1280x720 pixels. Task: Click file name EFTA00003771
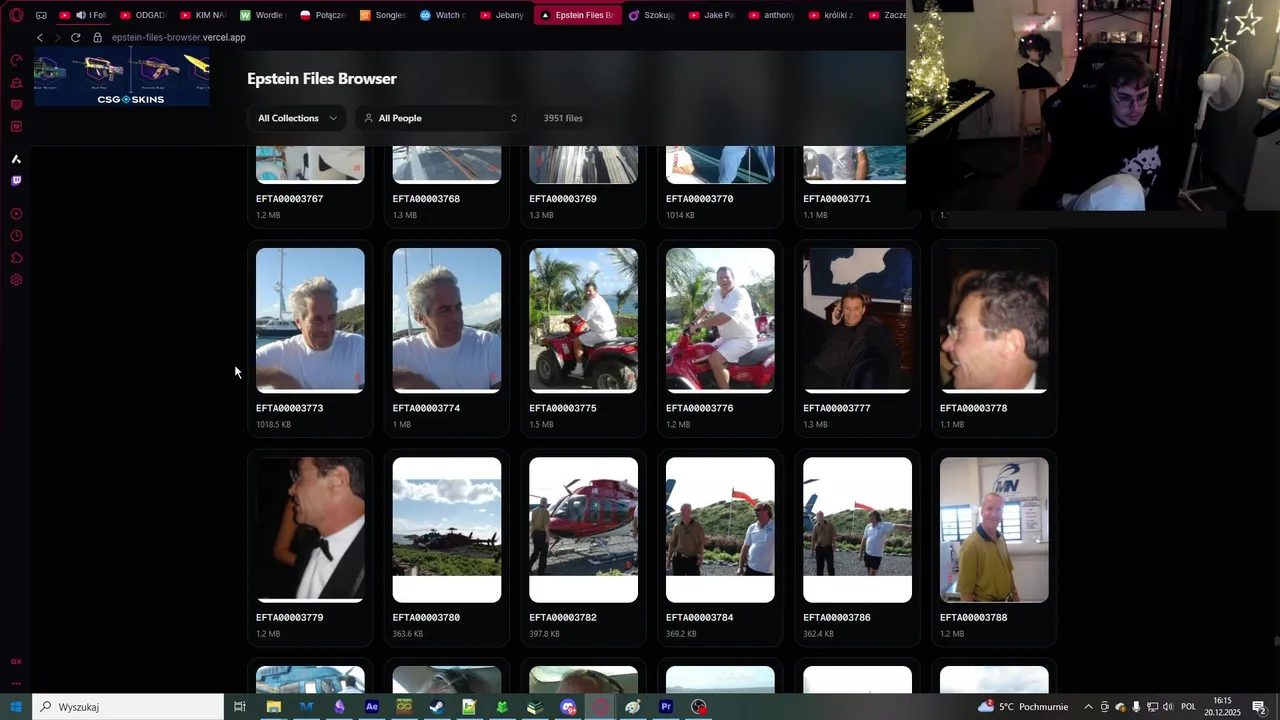(x=837, y=199)
